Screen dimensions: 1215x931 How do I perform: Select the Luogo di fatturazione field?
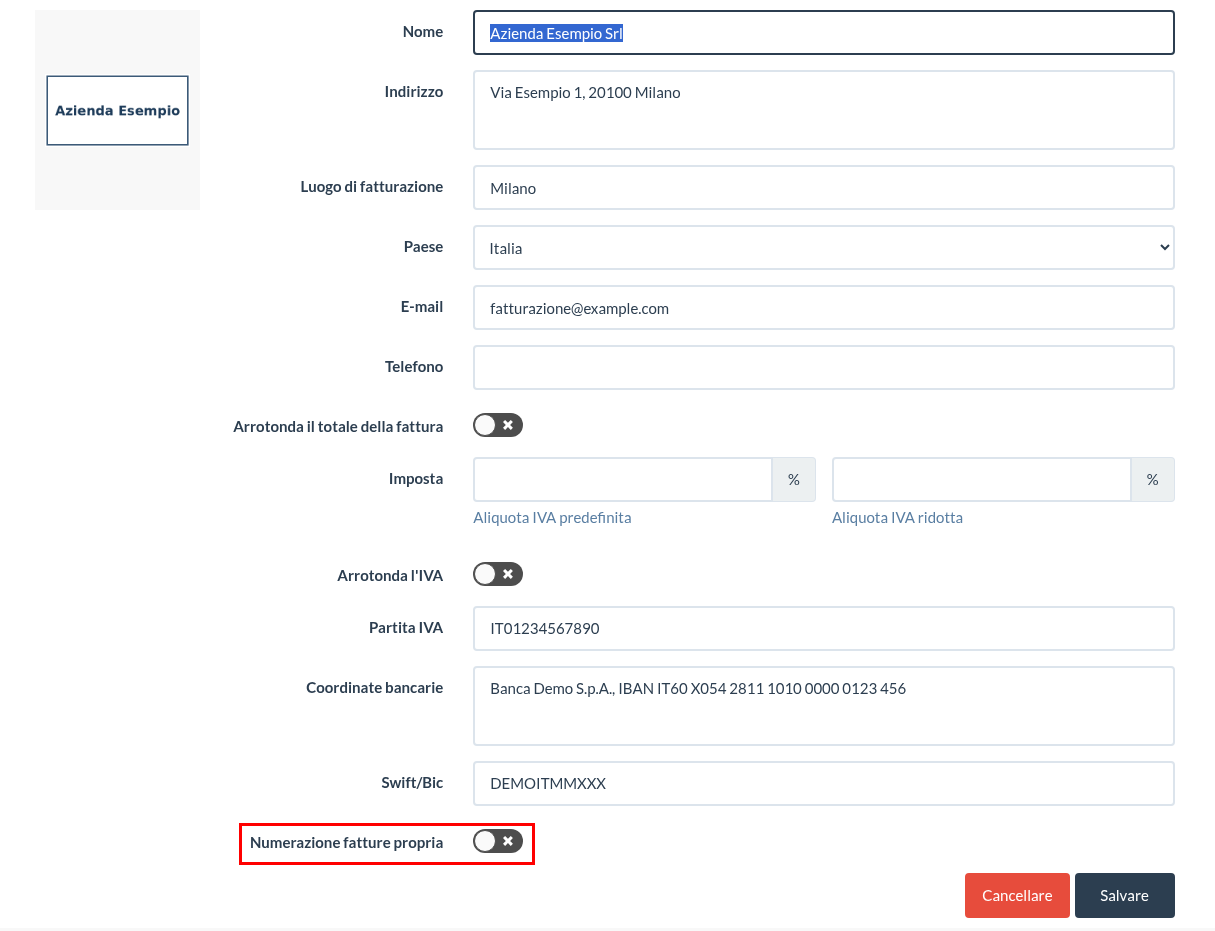click(824, 188)
